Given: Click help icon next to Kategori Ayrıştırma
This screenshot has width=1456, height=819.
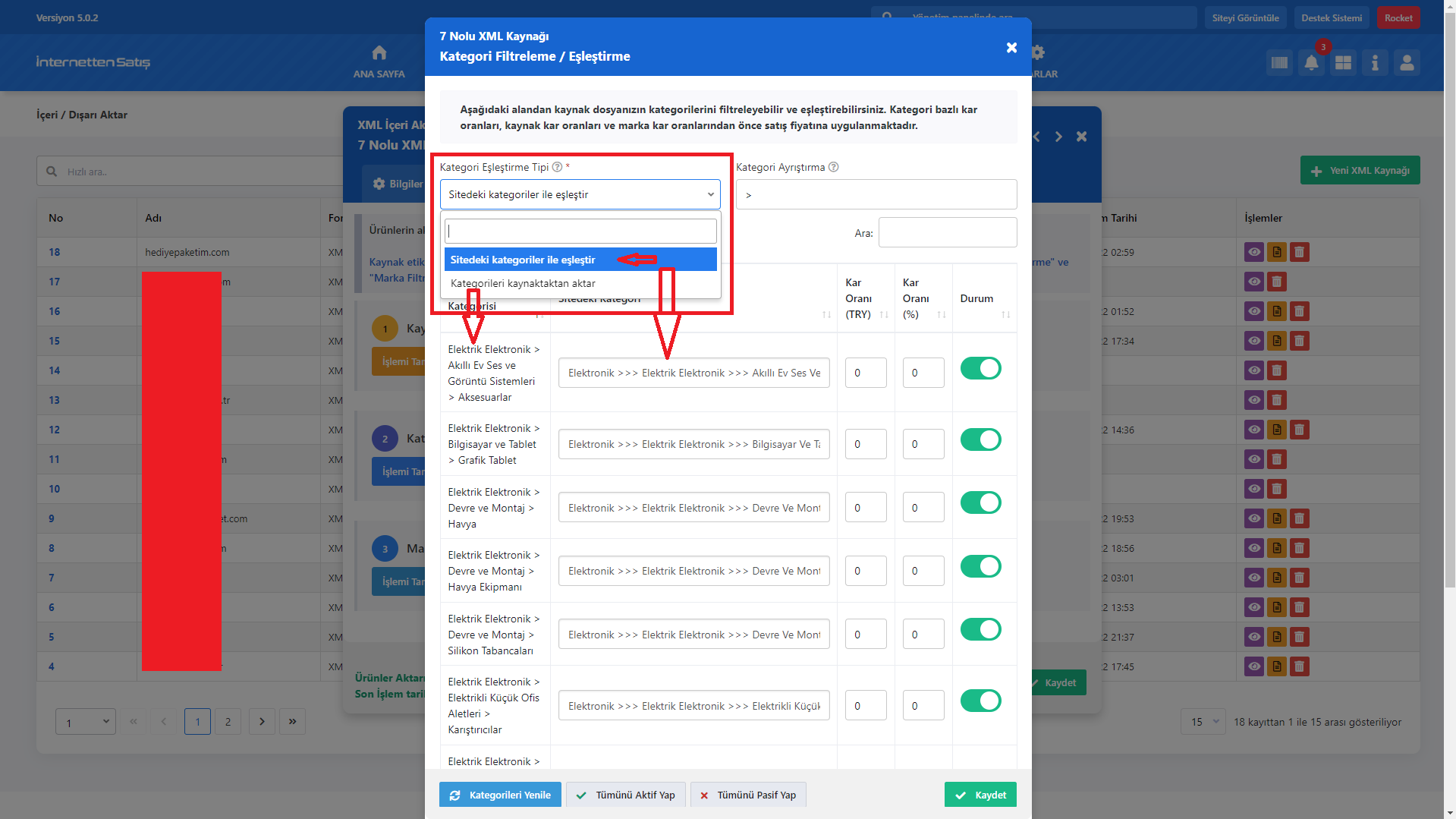Looking at the screenshot, I should 833,167.
